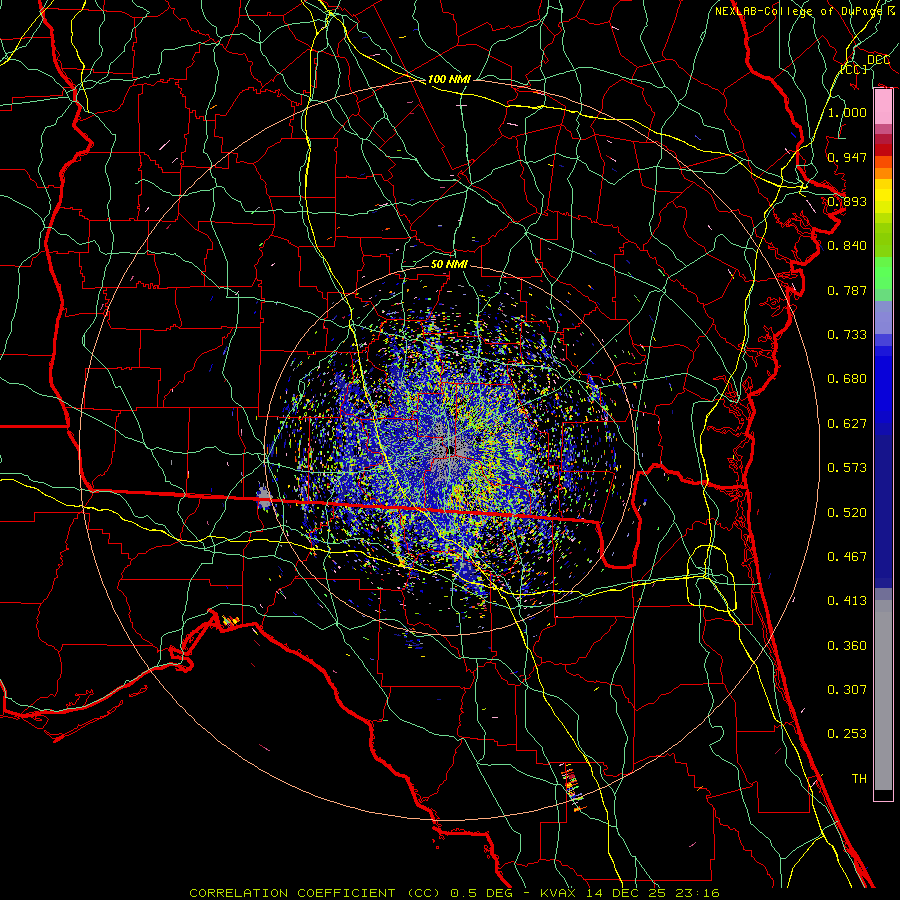The image size is (900, 900).
Task: Click the 0.680 legend value
Action: tap(847, 379)
